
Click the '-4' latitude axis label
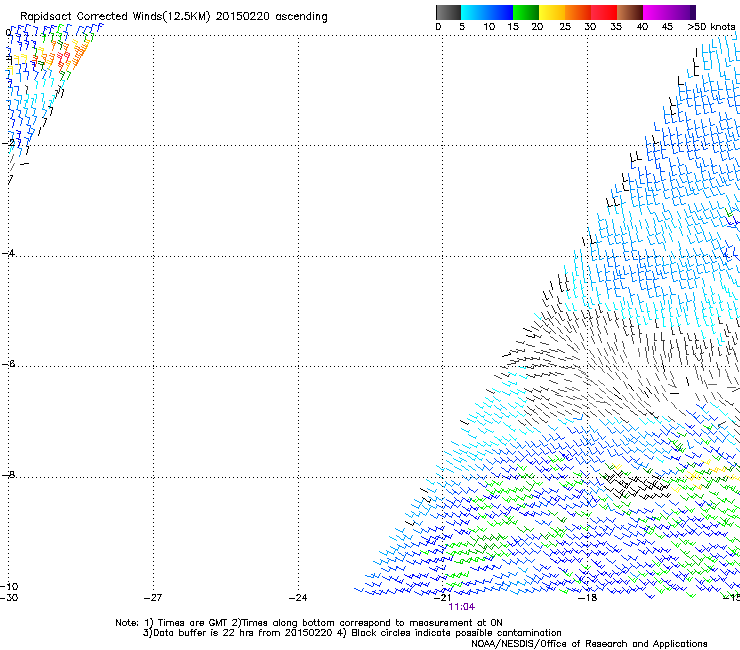click(8, 253)
